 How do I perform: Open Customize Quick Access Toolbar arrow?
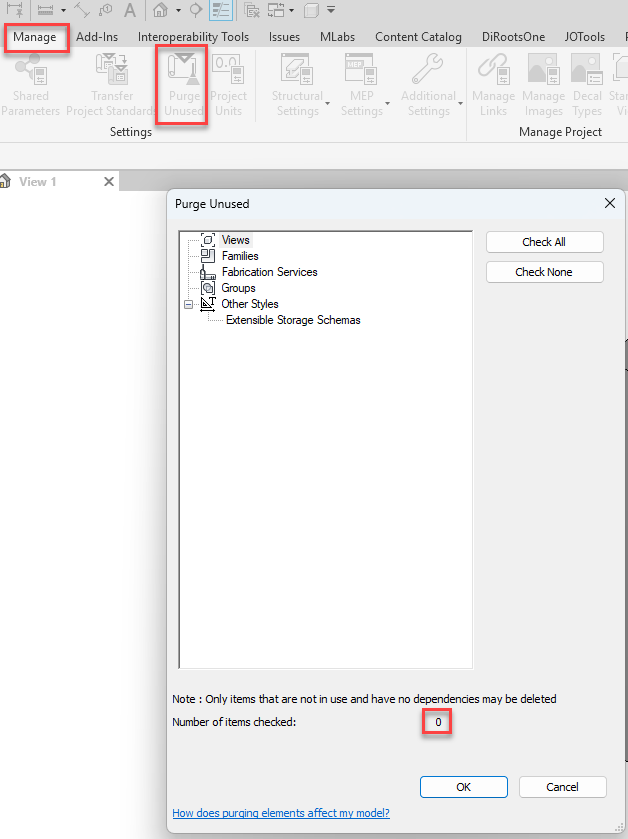[x=331, y=10]
